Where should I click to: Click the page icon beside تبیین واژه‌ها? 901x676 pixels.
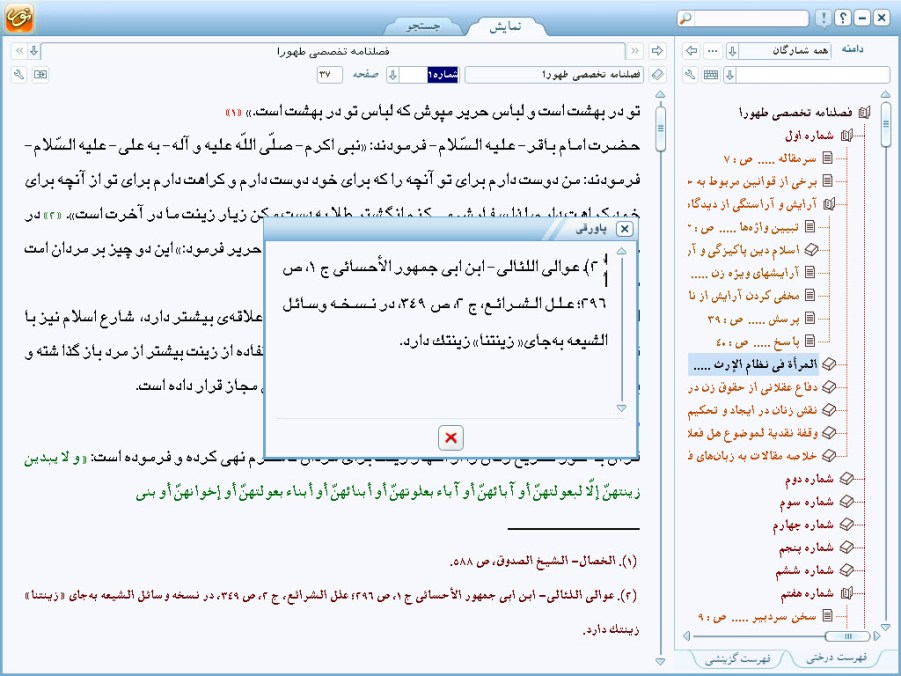(x=810, y=226)
